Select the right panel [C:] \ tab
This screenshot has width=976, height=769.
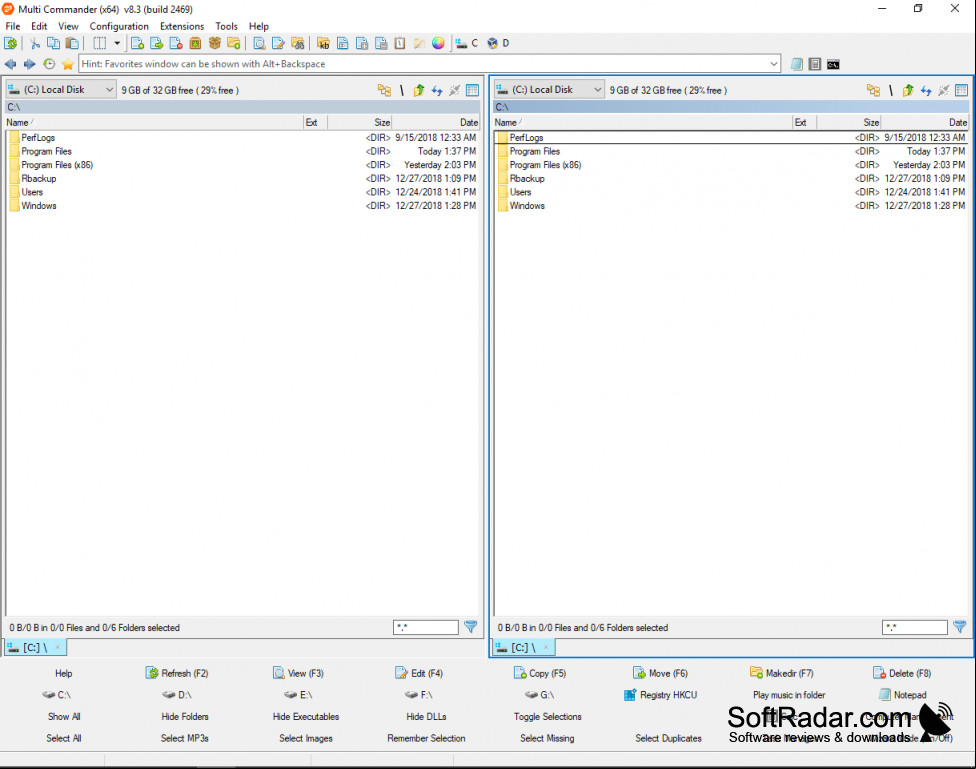[524, 648]
